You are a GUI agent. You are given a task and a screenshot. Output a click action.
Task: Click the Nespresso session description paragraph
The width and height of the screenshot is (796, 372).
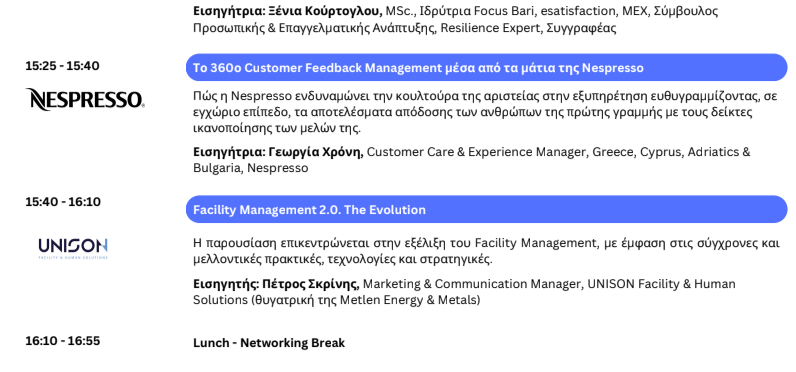point(485,112)
